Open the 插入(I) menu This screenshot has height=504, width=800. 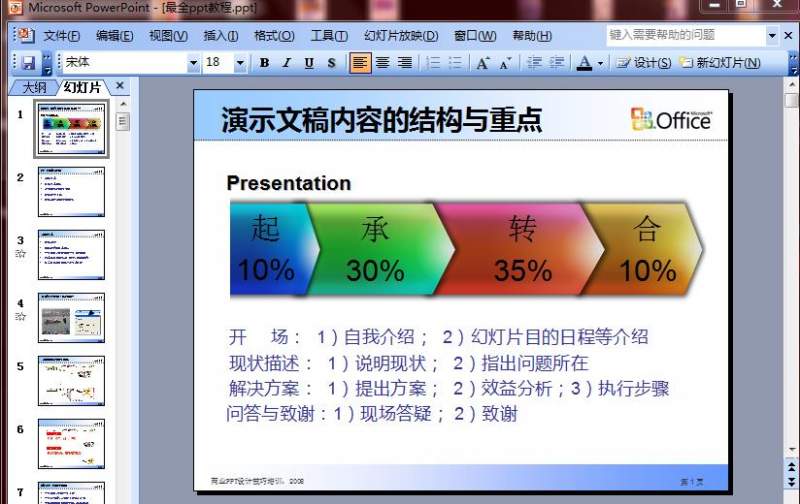click(x=221, y=36)
